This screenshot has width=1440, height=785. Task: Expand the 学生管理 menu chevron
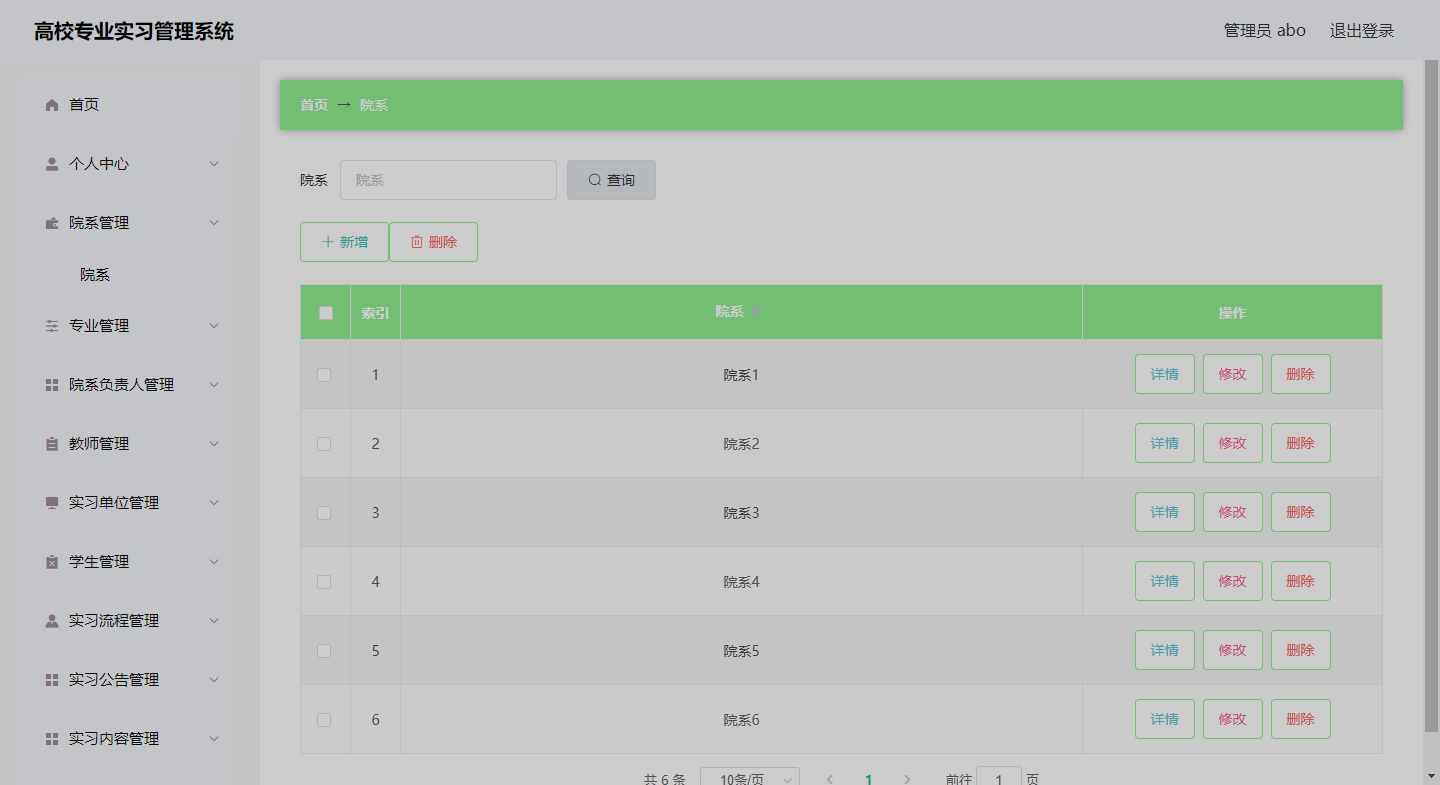click(x=214, y=562)
